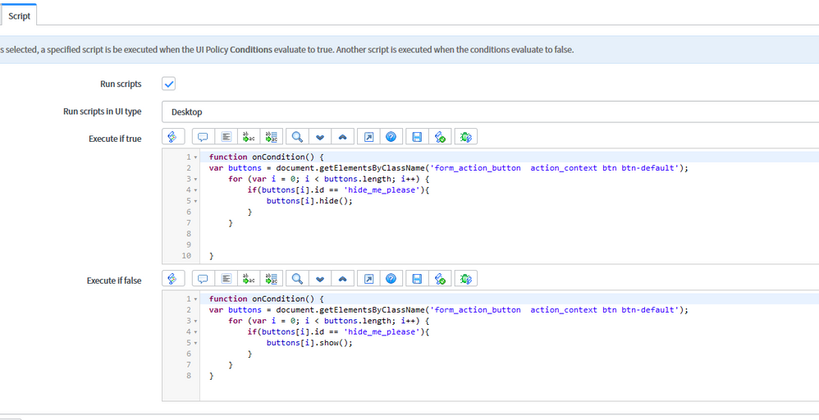Open script debugger from Execute if false toolbar
The height and width of the screenshot is (420, 819).
coord(466,278)
